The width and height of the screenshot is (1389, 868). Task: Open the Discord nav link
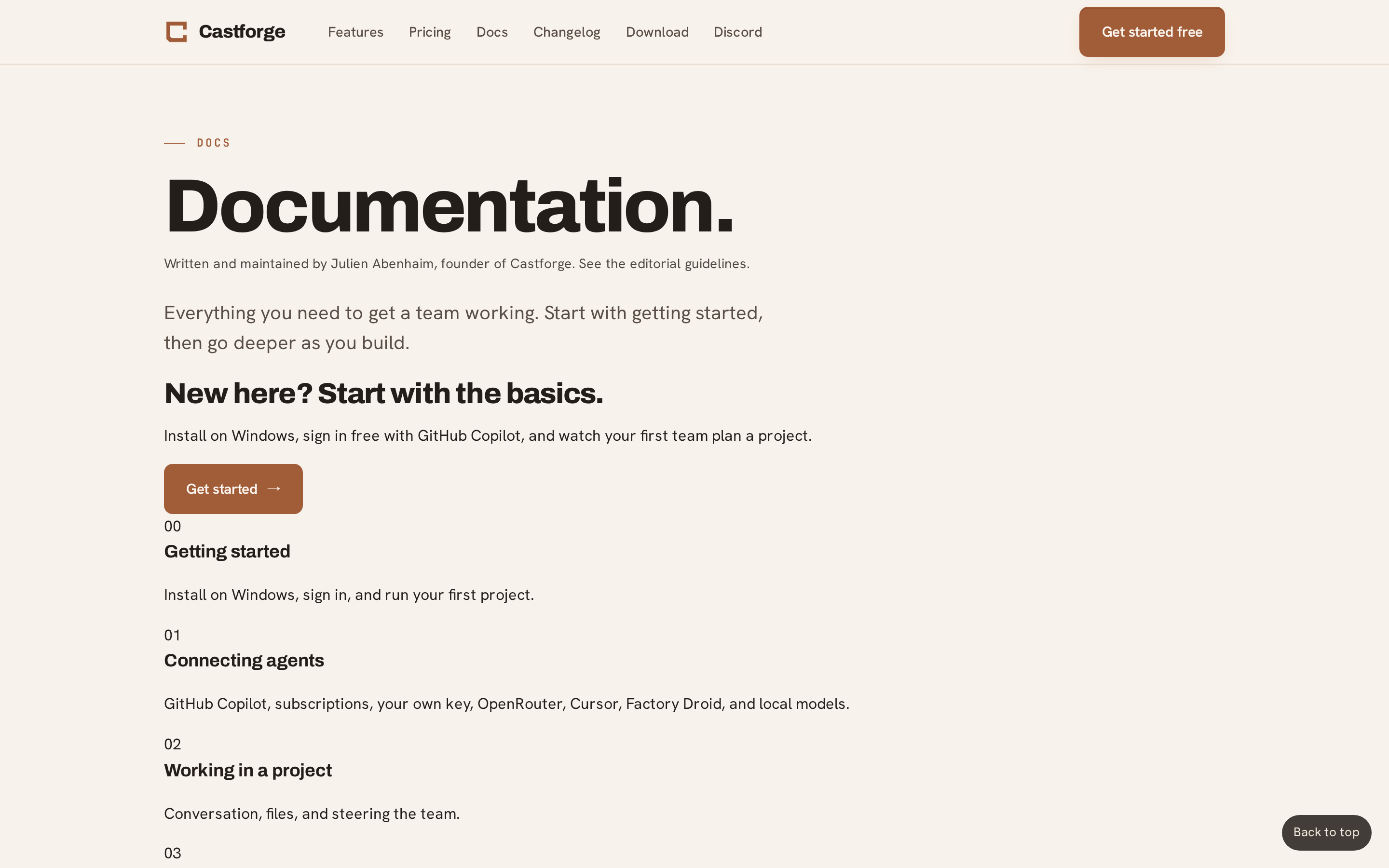click(x=737, y=32)
